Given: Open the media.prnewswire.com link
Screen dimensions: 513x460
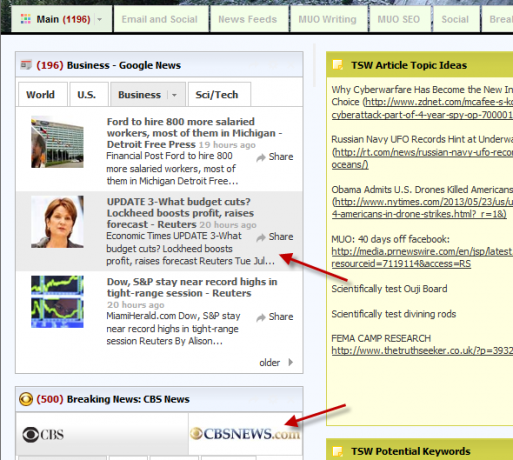Looking at the screenshot, I should click(422, 258).
